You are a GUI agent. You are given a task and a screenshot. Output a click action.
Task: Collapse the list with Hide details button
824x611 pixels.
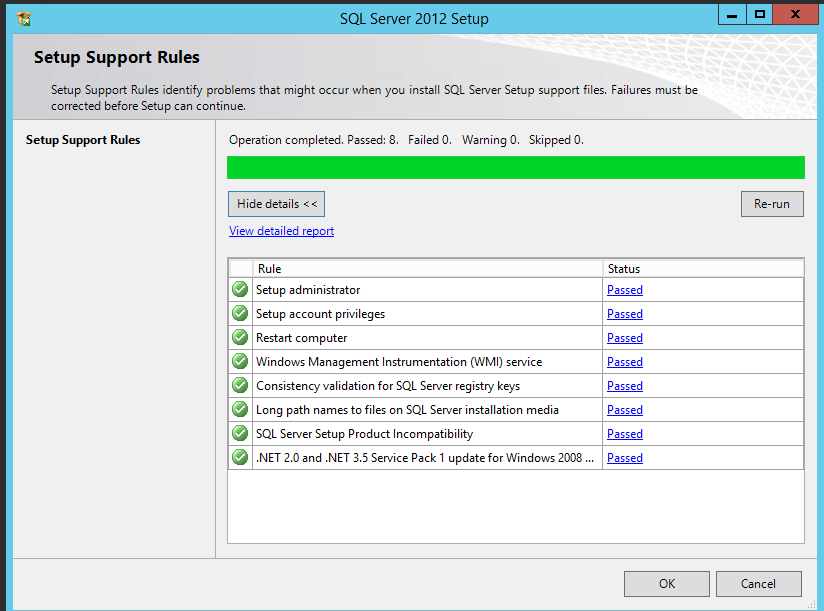click(276, 204)
